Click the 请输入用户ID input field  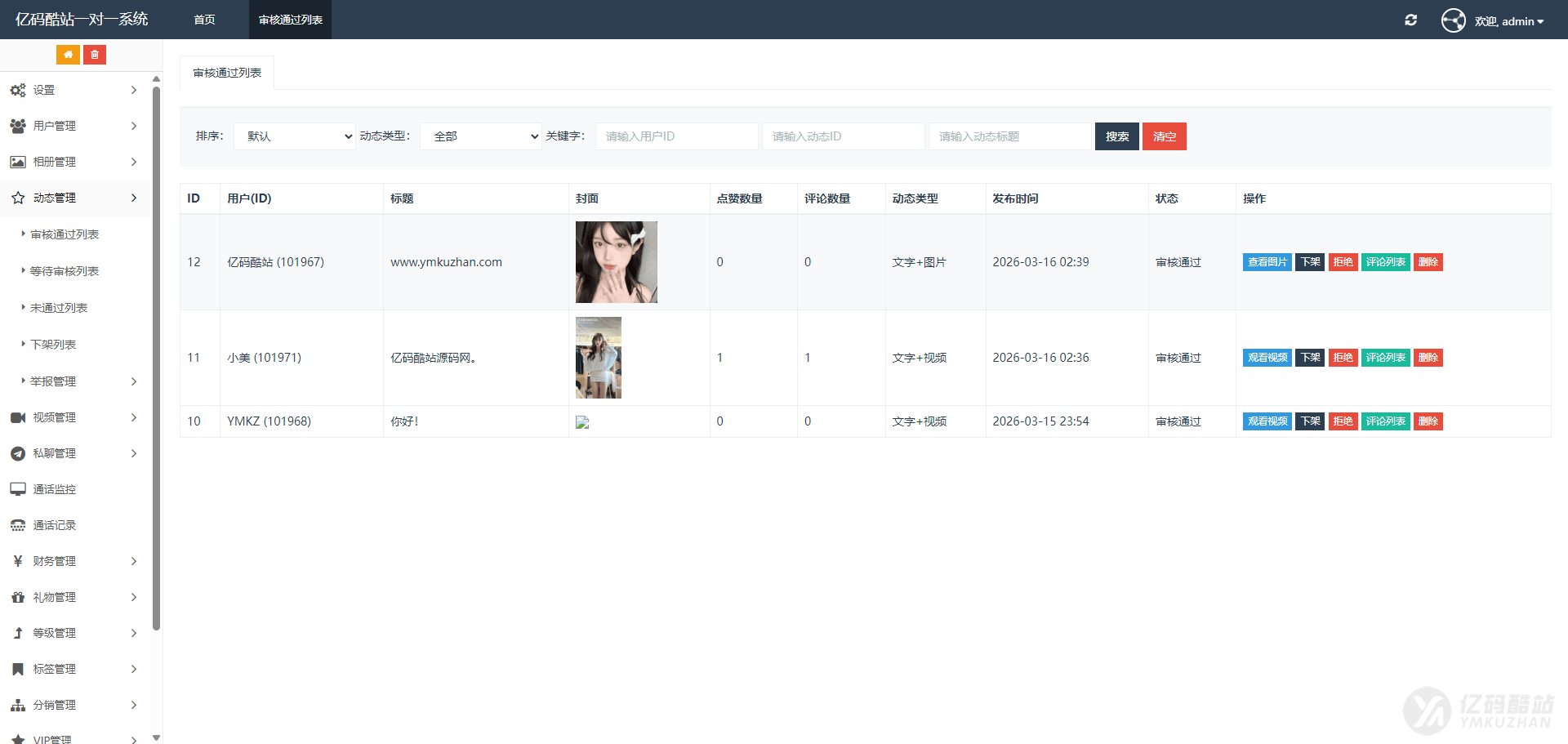click(676, 136)
